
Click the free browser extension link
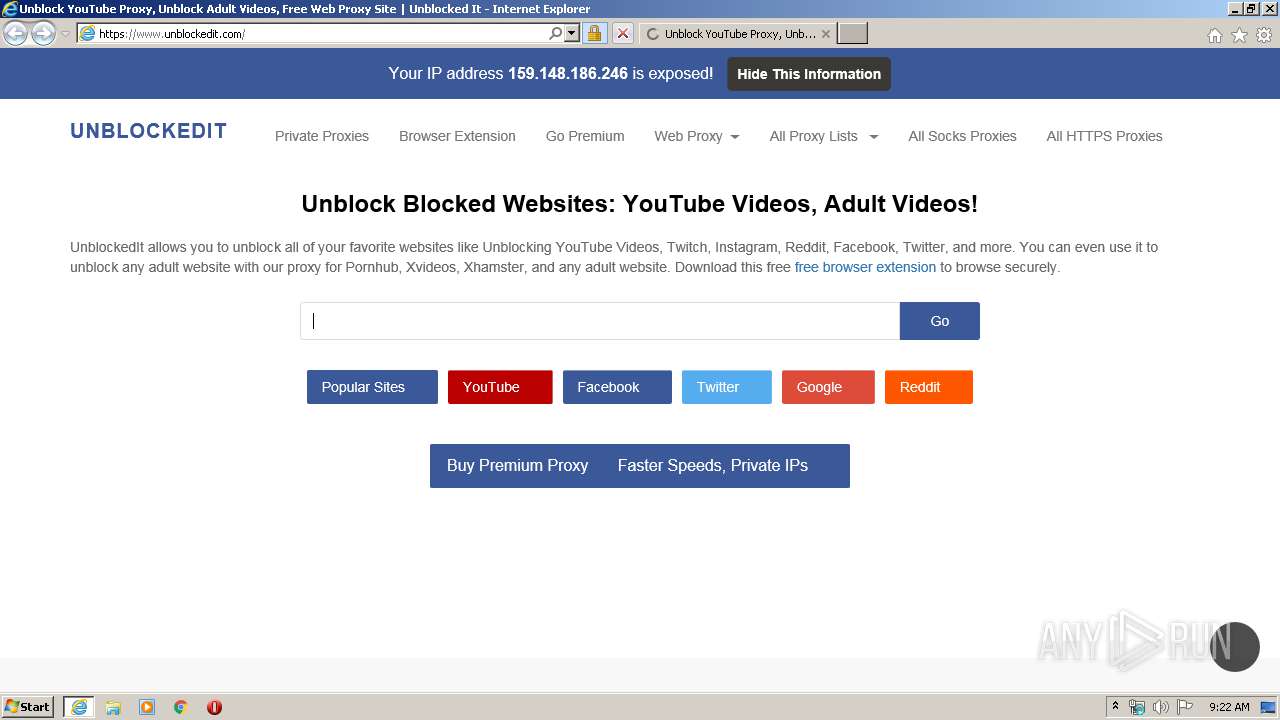[865, 267]
